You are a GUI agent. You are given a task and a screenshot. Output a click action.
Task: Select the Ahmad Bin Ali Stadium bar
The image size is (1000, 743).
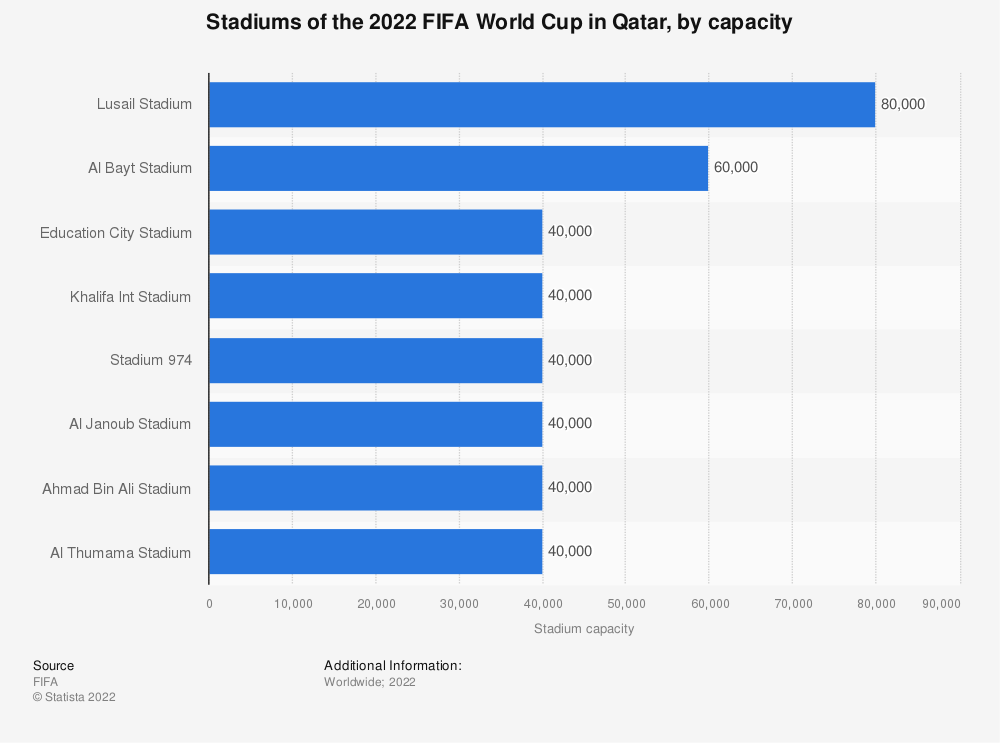pos(375,488)
